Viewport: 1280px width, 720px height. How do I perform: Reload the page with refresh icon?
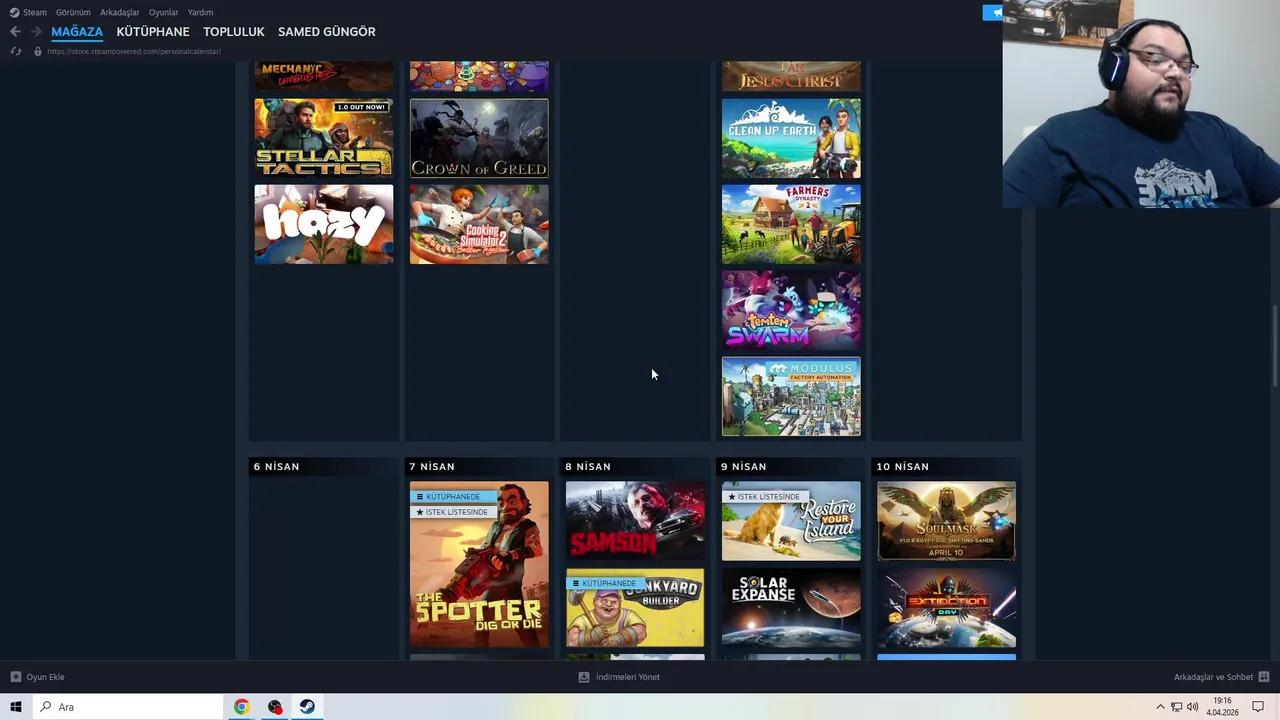[16, 51]
